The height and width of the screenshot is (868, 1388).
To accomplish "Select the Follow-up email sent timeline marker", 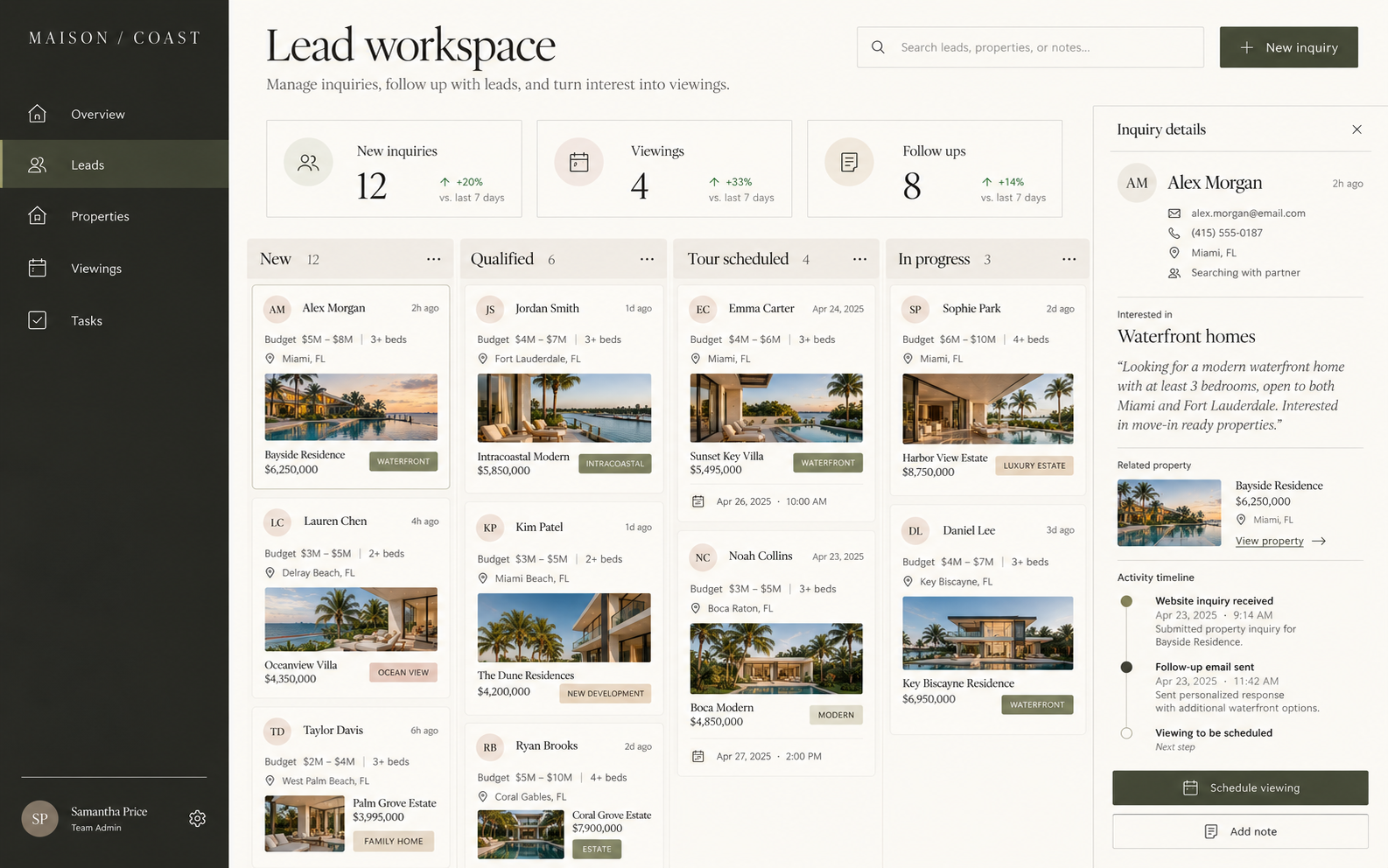I will tap(1126, 667).
